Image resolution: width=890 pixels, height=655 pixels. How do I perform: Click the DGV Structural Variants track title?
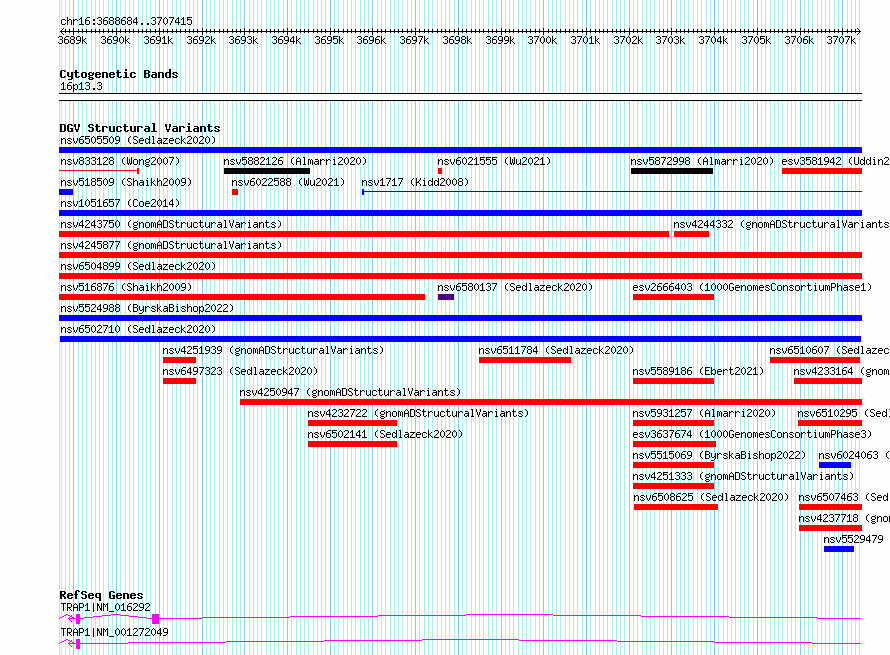point(140,128)
